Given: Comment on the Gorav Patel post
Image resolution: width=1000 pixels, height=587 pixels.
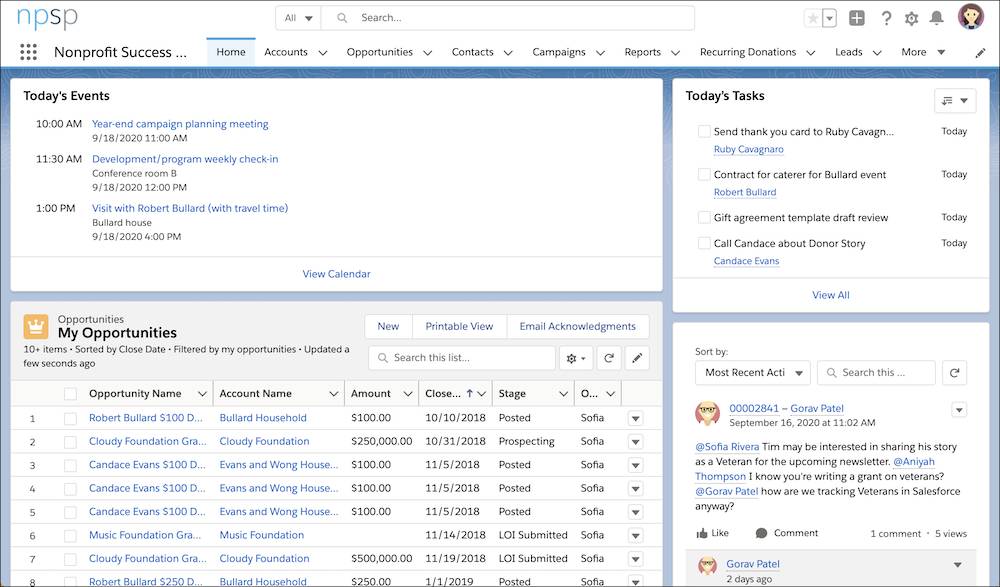Looking at the screenshot, I should click(x=786, y=533).
